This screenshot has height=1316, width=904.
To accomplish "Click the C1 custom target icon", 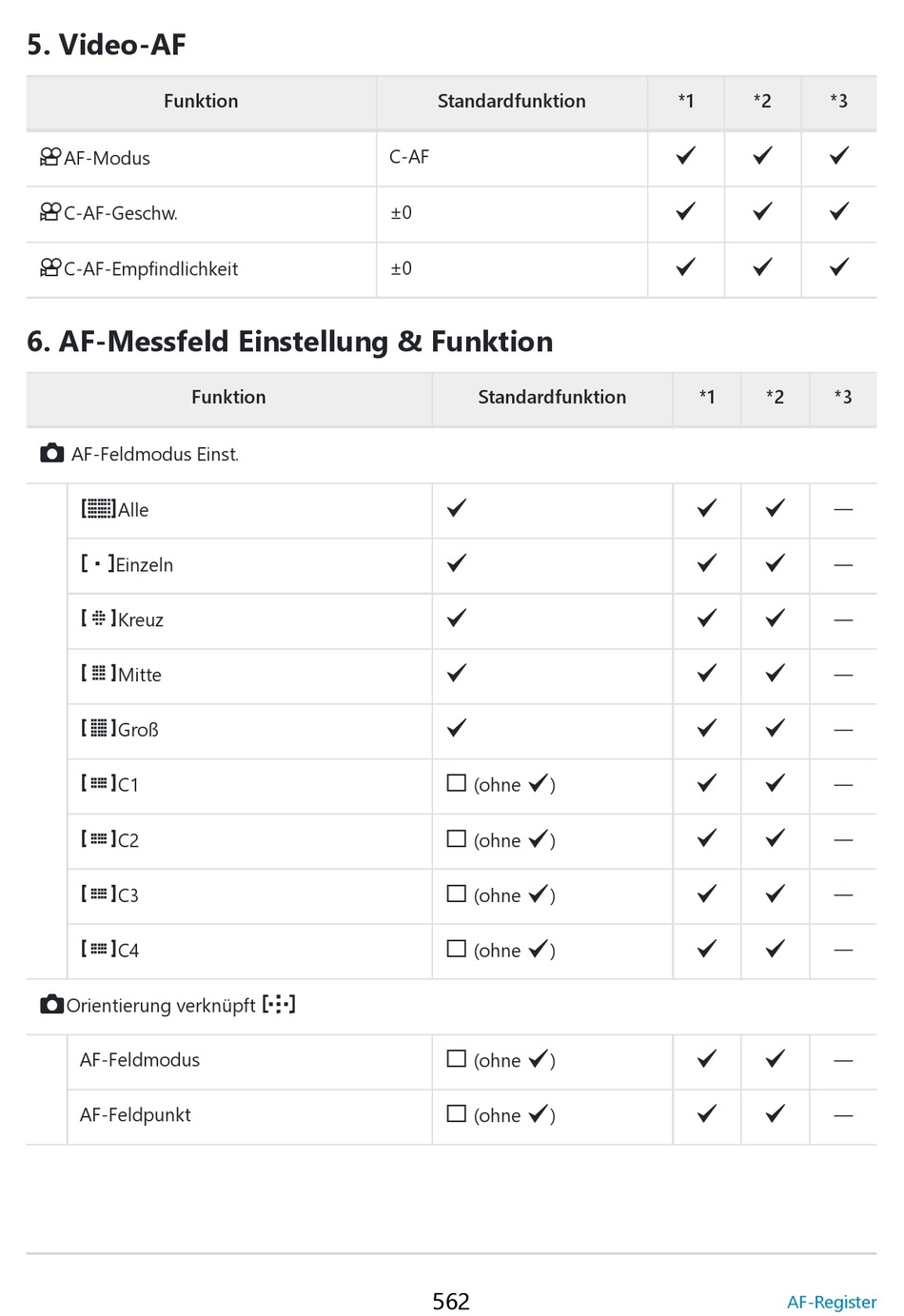I will [98, 784].
